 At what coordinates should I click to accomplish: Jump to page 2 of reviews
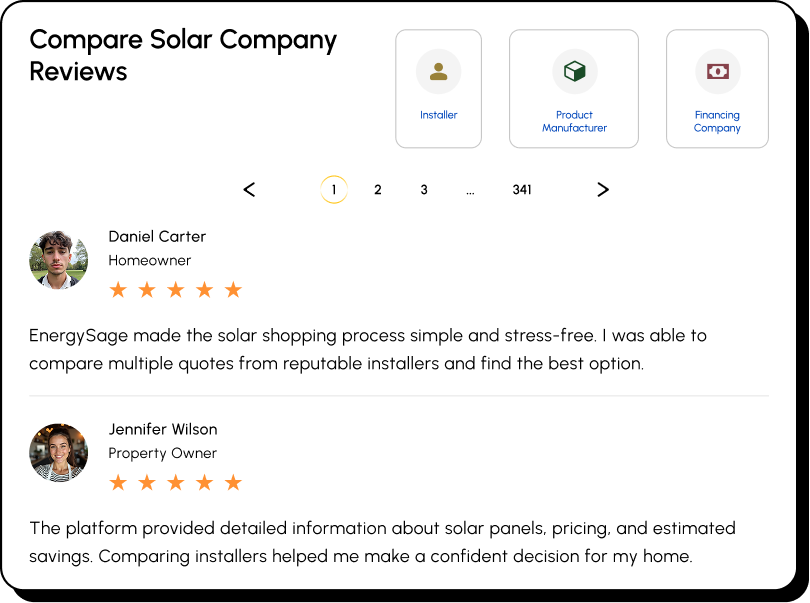378,190
